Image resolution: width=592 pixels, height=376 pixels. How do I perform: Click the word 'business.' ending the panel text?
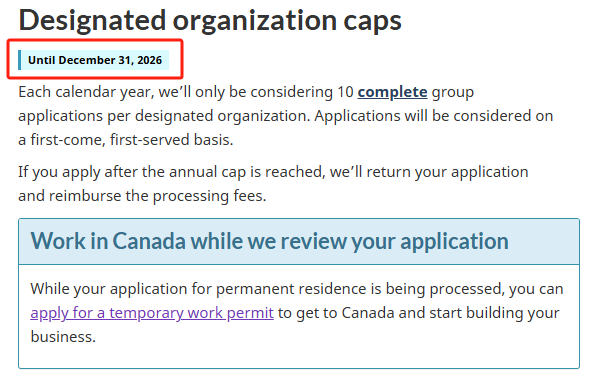tap(63, 337)
